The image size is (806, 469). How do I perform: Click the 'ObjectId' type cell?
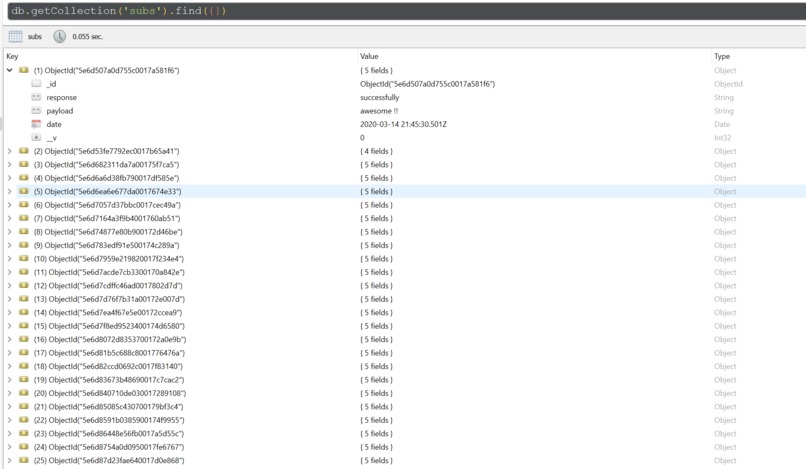[x=728, y=84]
